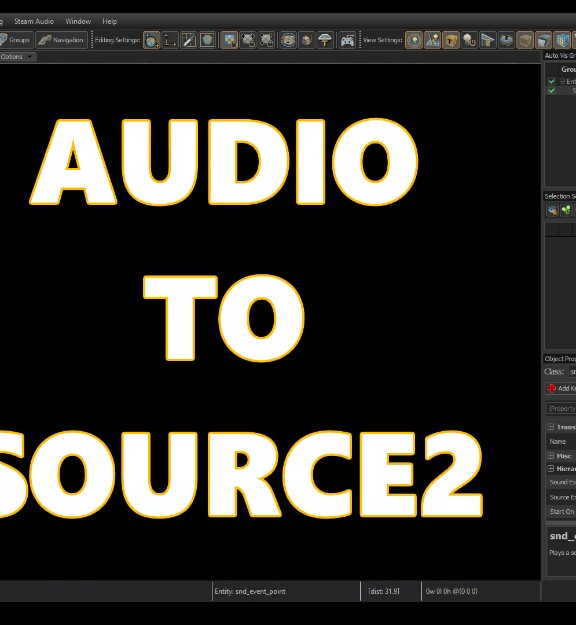Click the mushroom-shaped icon in Editing Settings
This screenshot has width=576, height=625.
click(325, 40)
